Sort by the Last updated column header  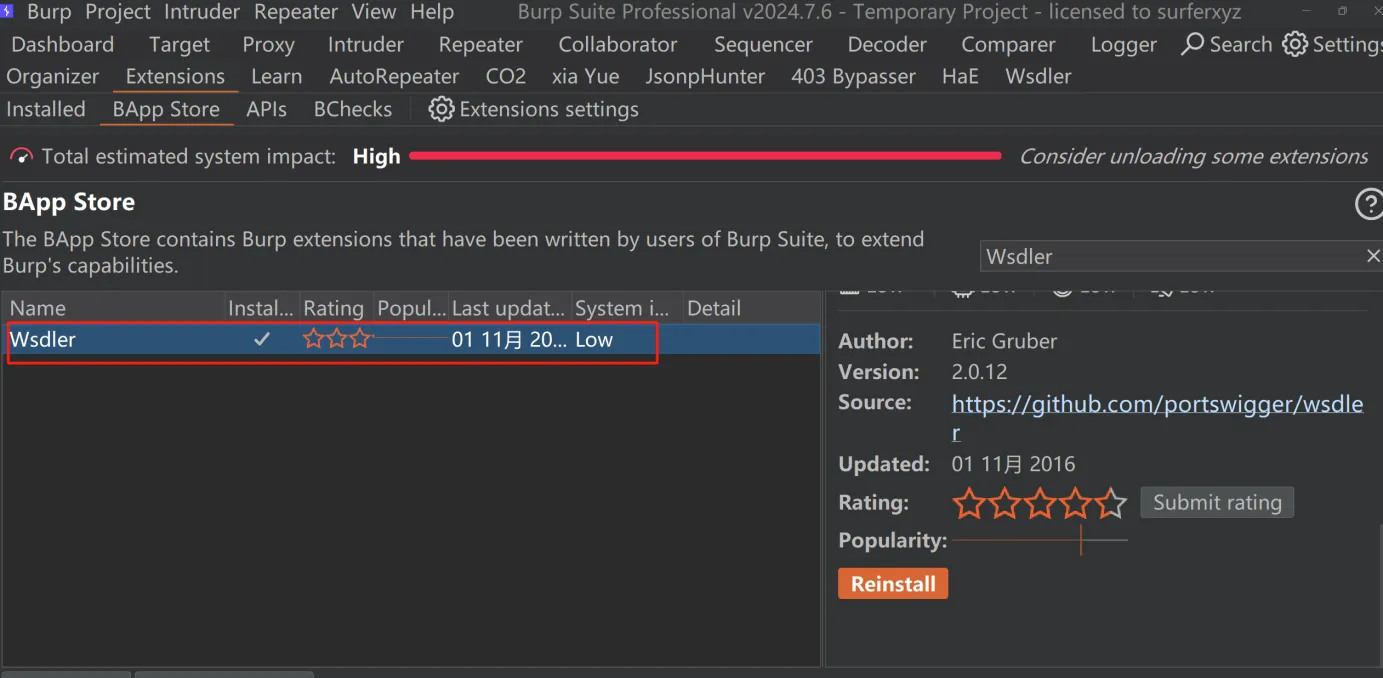[x=509, y=308]
